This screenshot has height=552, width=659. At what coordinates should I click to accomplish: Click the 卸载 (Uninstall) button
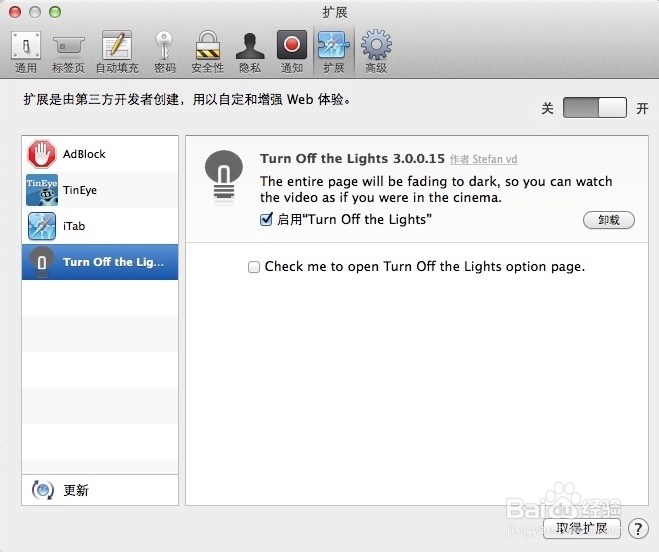click(x=609, y=220)
